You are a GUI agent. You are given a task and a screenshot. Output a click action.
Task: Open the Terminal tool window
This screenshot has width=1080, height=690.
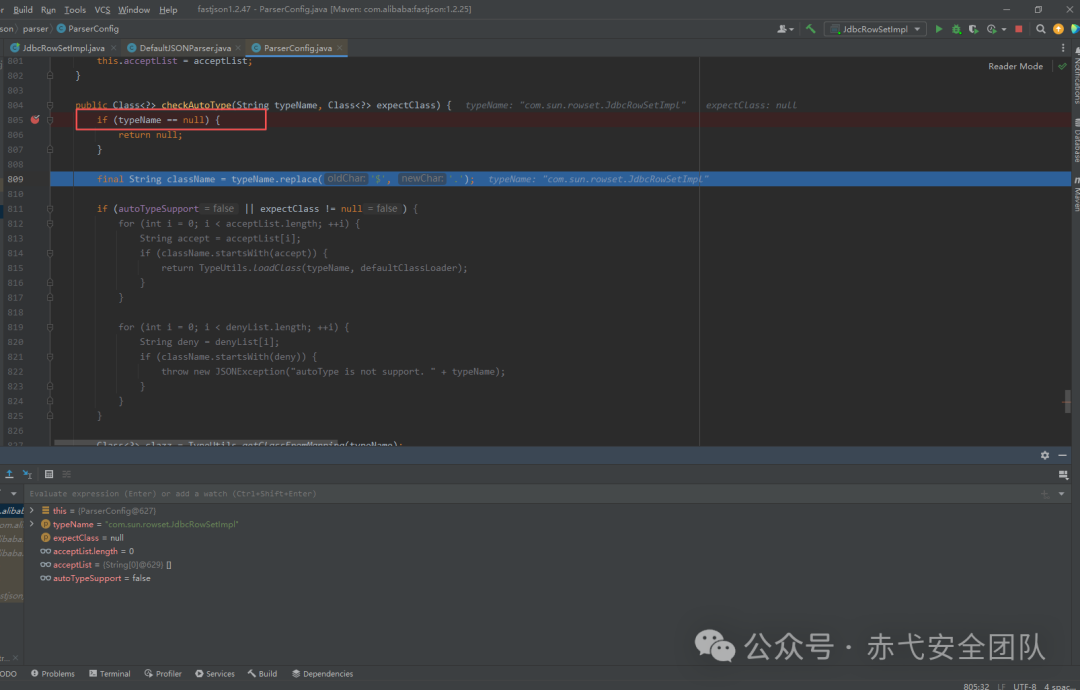coord(110,673)
